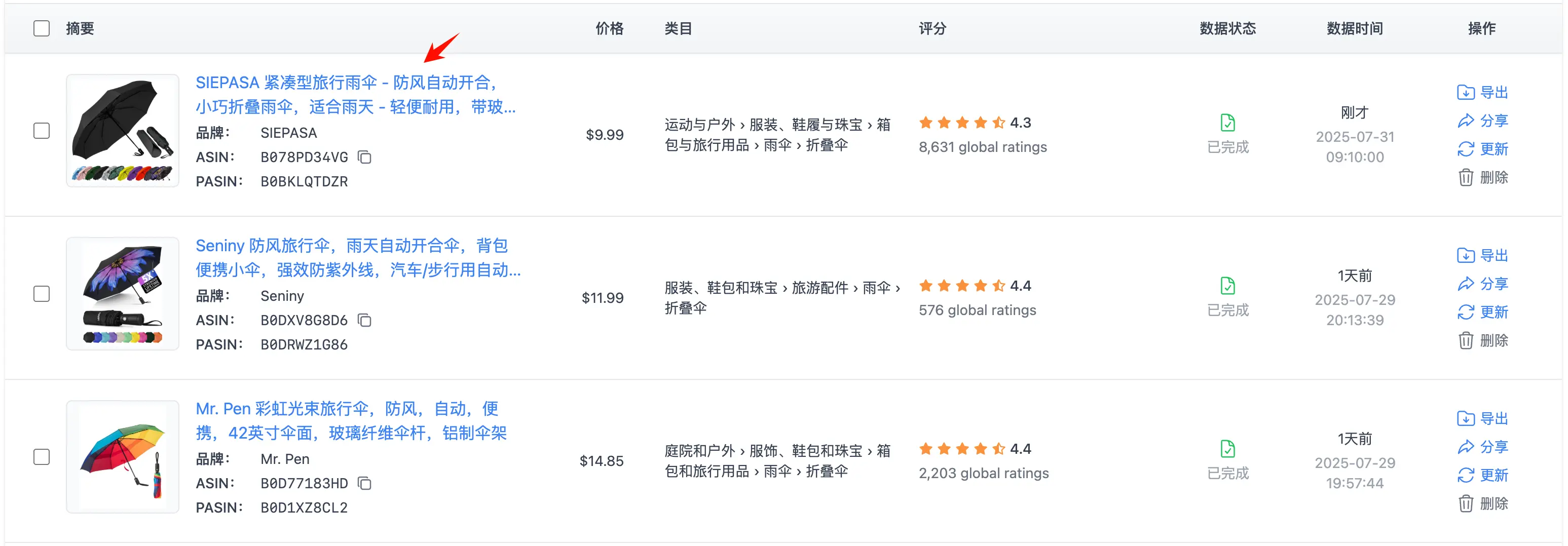Click the 8,631 global ratings text
Image resolution: width=1568 pixels, height=546 pixels.
983,147
